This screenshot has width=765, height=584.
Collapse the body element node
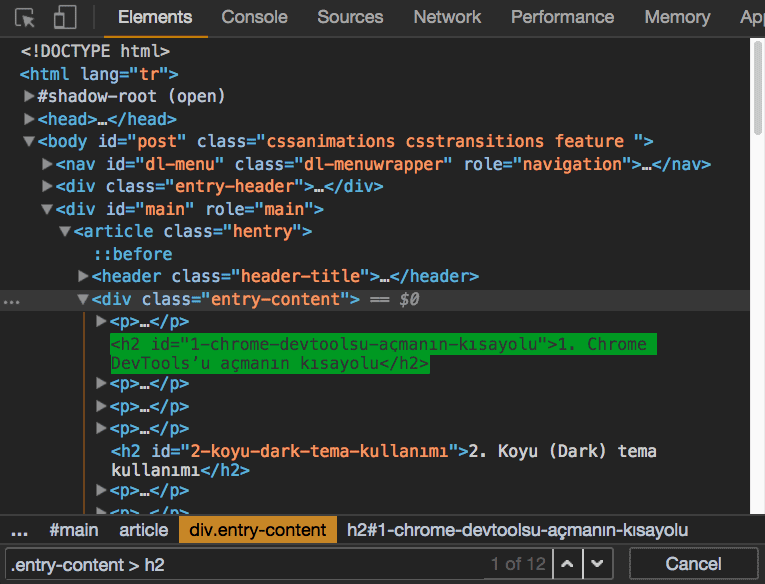coord(29,142)
